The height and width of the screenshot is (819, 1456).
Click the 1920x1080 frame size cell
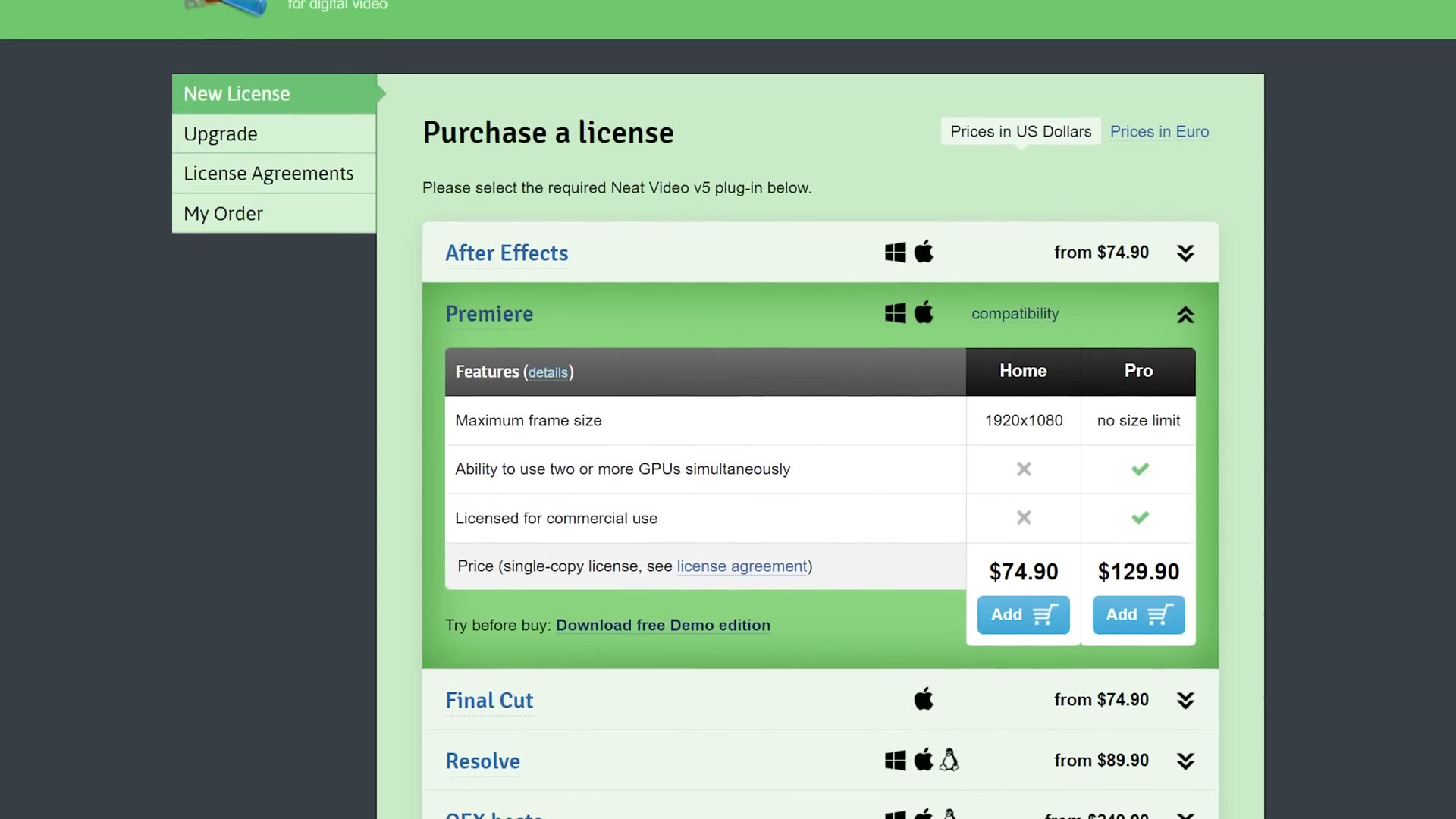1024,421
